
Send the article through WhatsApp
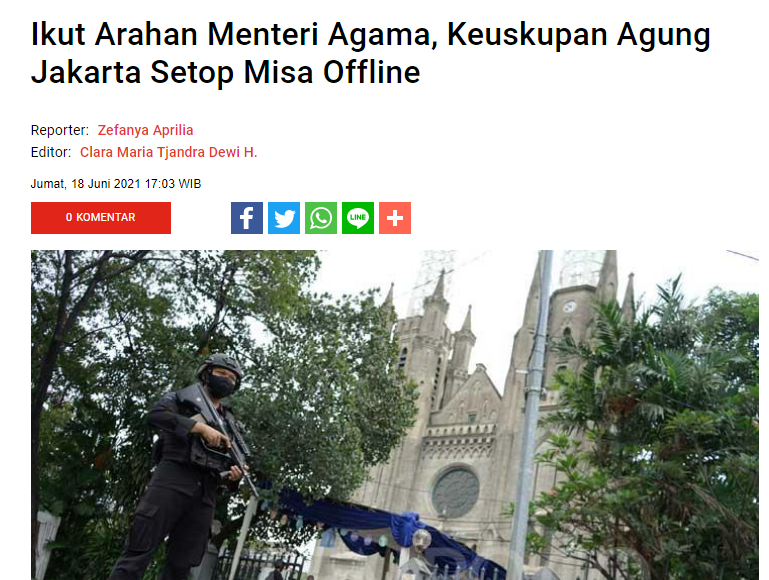(x=321, y=218)
